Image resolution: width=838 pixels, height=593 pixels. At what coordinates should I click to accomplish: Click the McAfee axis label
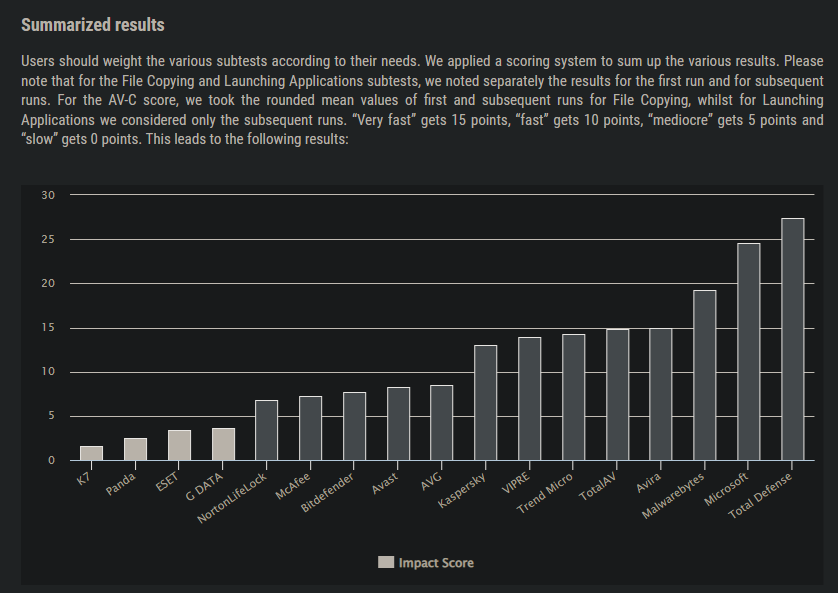coord(293,486)
